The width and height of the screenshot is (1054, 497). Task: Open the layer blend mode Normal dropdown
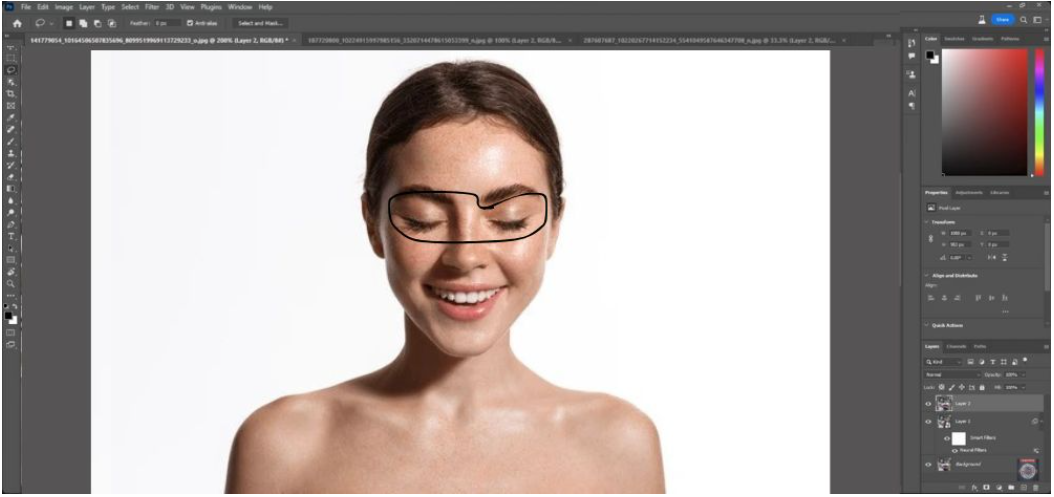pyautogui.click(x=952, y=375)
